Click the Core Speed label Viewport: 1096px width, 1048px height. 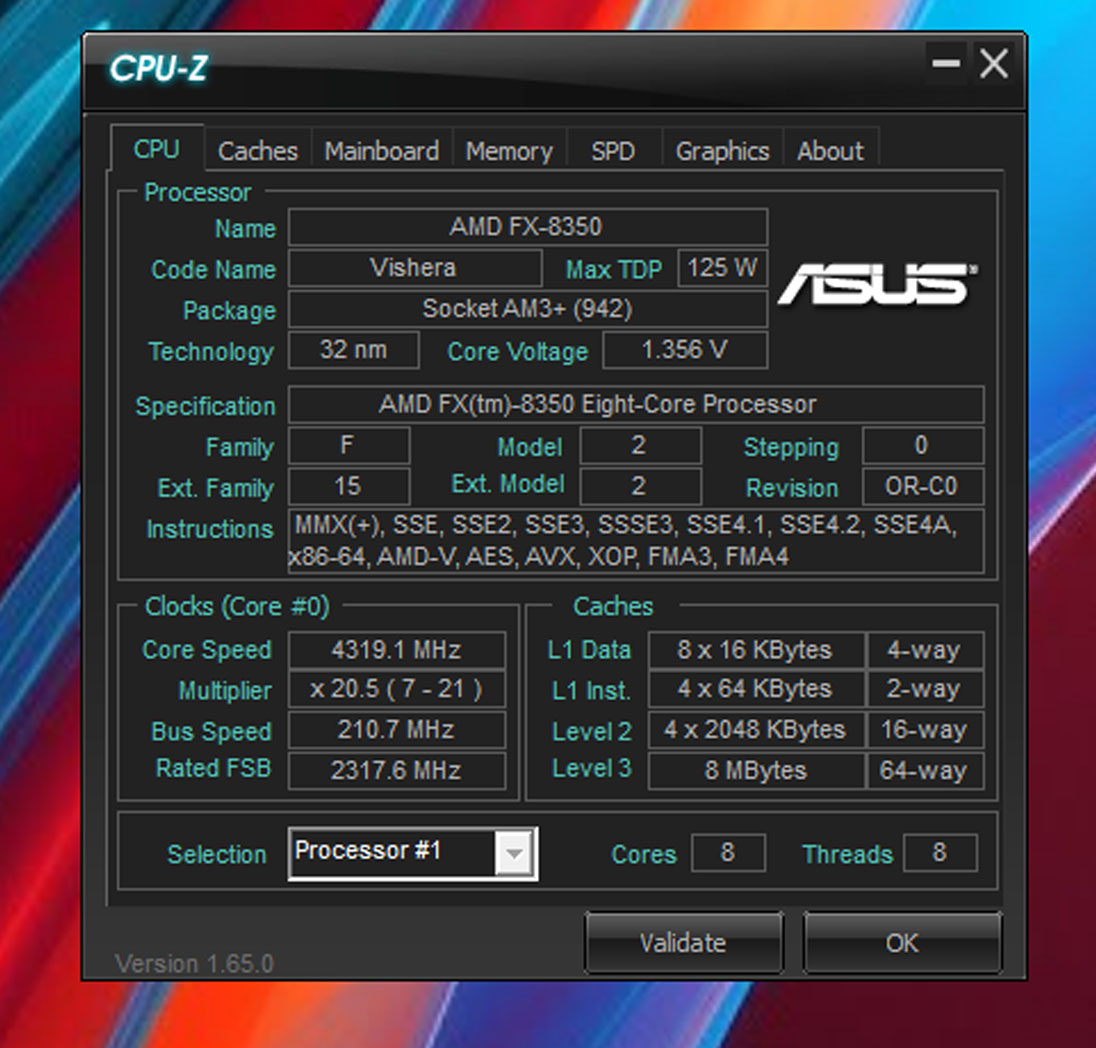pos(207,650)
